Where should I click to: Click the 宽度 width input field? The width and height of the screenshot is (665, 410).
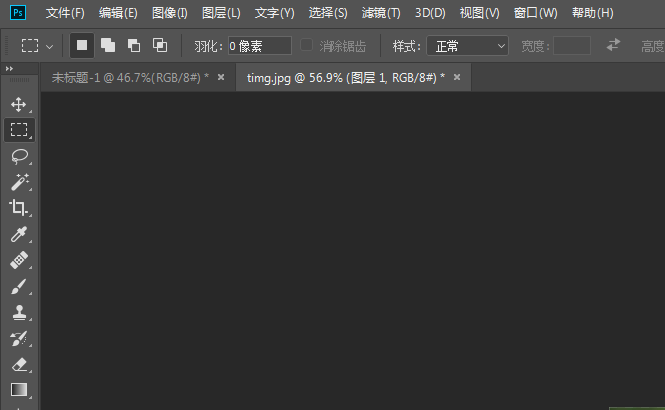pyautogui.click(x=572, y=46)
